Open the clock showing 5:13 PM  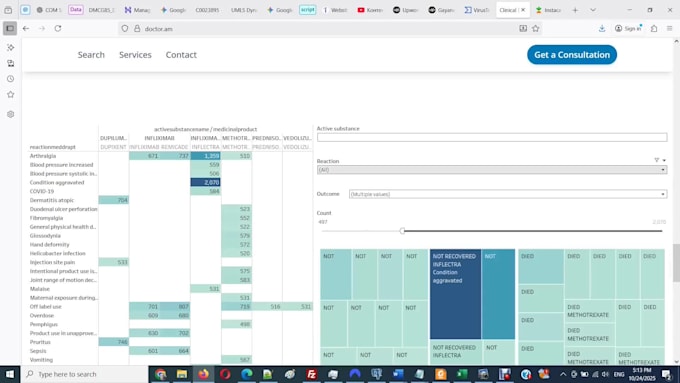pos(642,374)
